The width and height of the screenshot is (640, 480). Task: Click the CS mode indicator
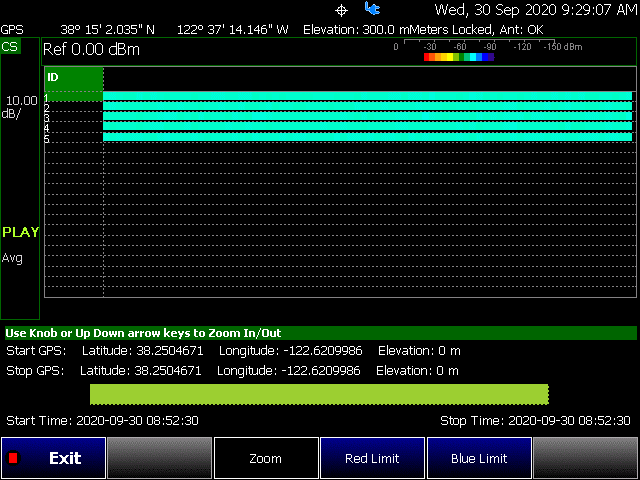tap(10, 47)
